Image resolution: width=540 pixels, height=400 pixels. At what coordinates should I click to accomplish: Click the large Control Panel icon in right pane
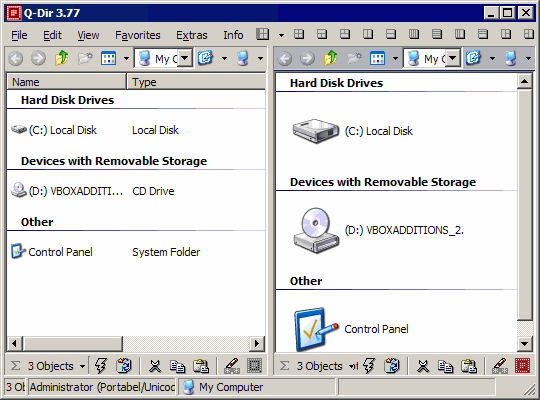click(x=315, y=329)
